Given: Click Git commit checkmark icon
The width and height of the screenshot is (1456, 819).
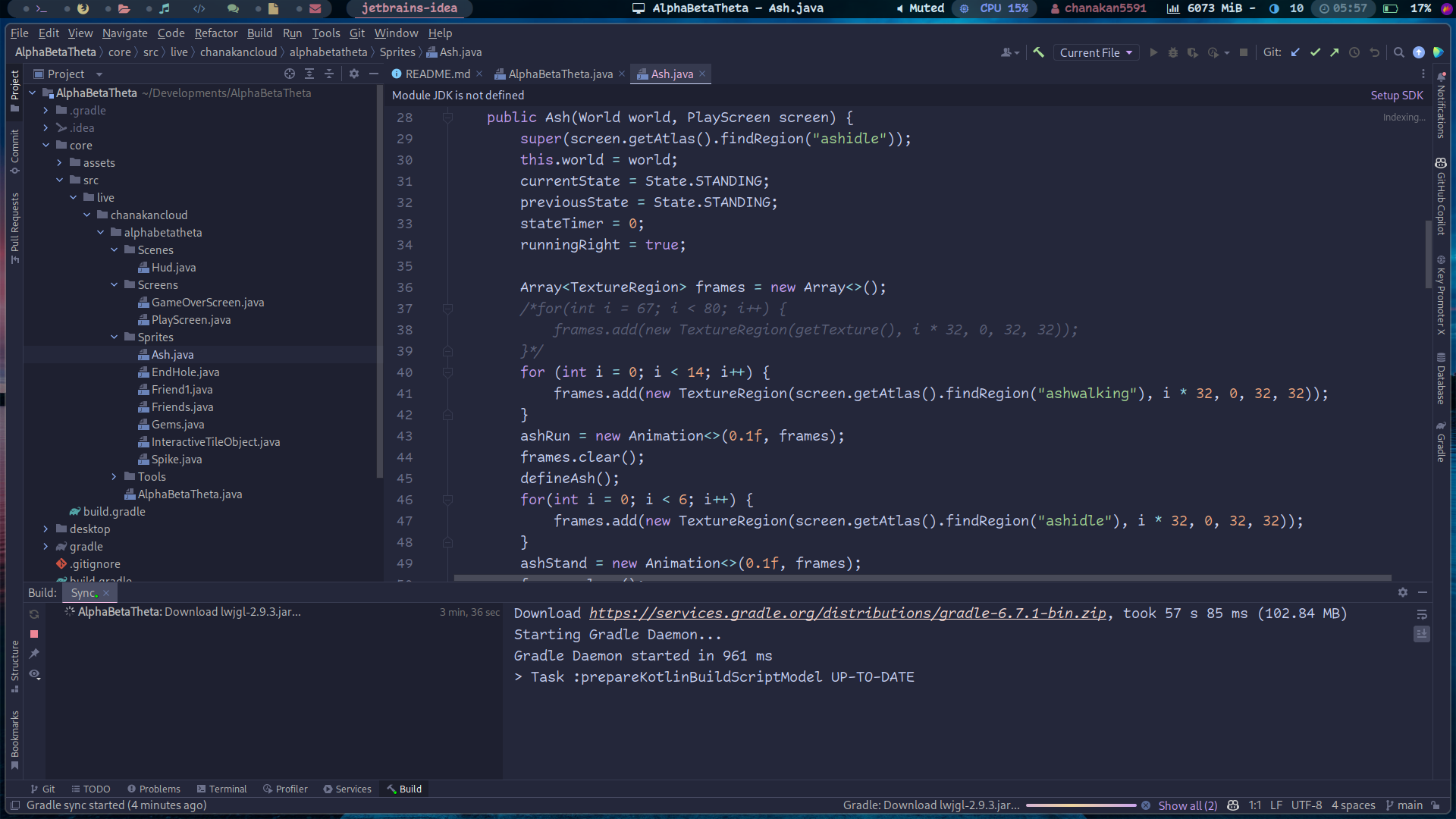Looking at the screenshot, I should 1315,52.
